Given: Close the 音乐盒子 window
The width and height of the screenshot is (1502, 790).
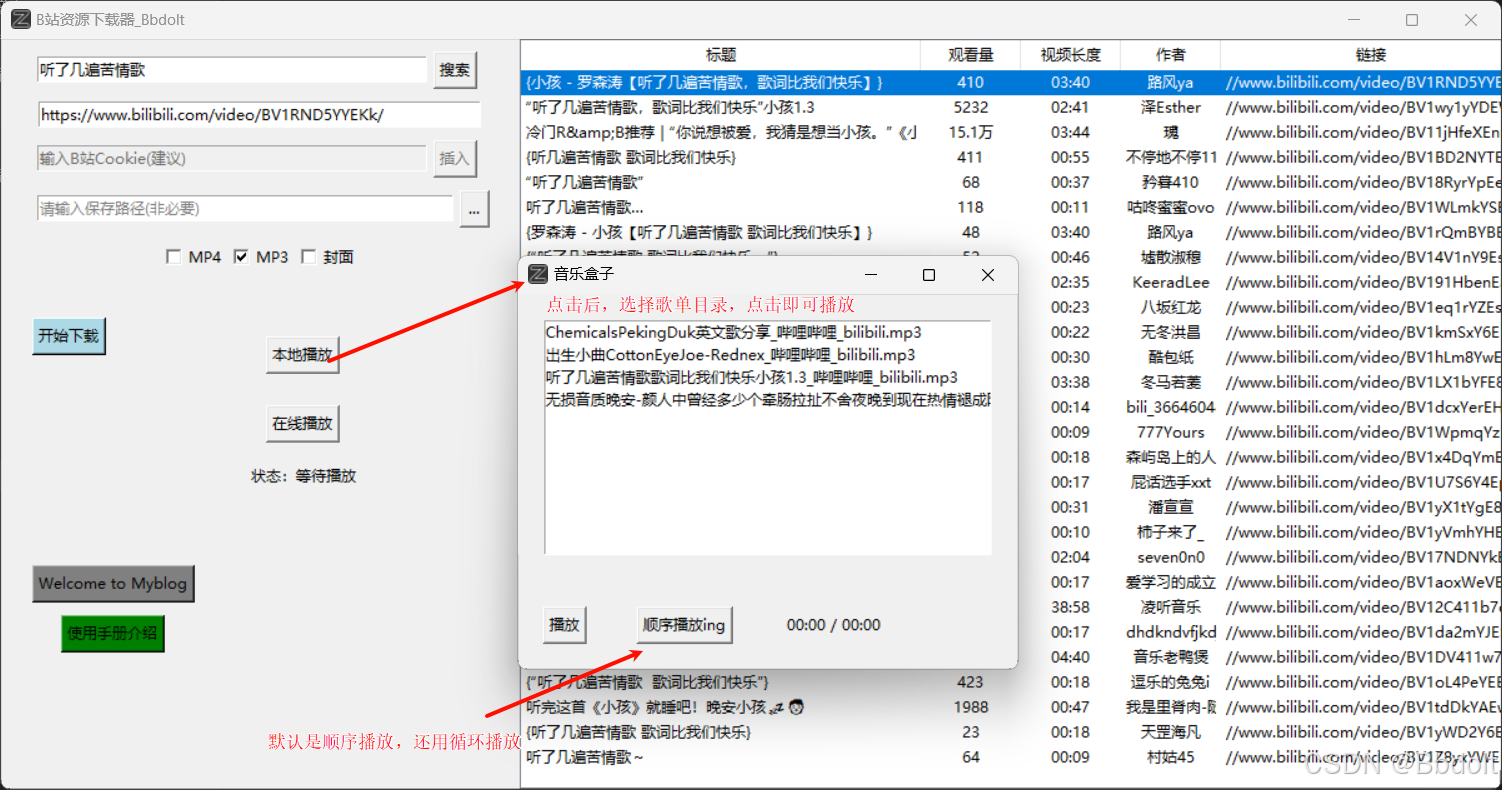Looking at the screenshot, I should click(988, 275).
